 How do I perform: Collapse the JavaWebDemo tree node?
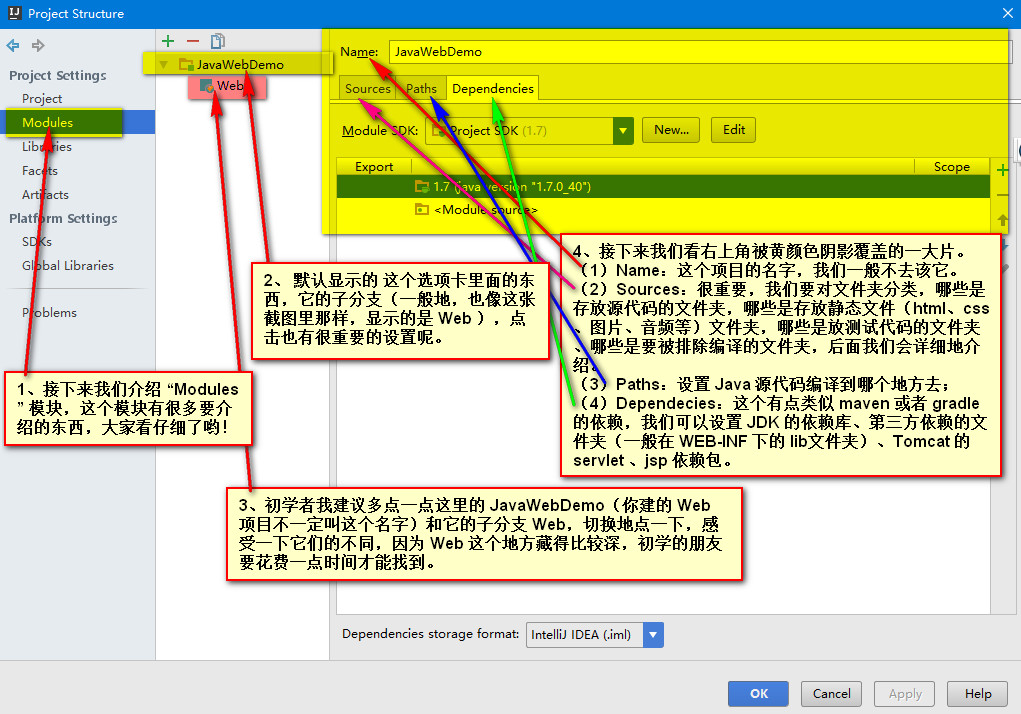coord(164,64)
